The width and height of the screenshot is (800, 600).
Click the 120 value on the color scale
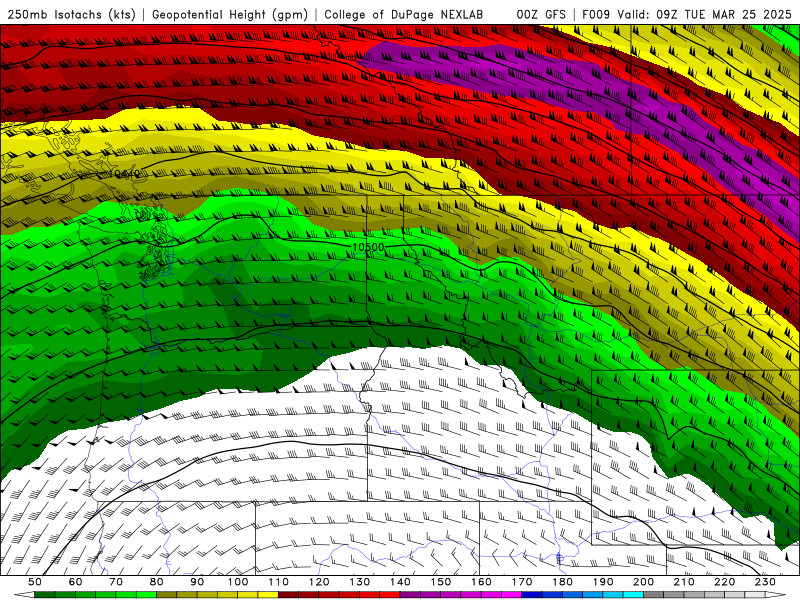[319, 582]
